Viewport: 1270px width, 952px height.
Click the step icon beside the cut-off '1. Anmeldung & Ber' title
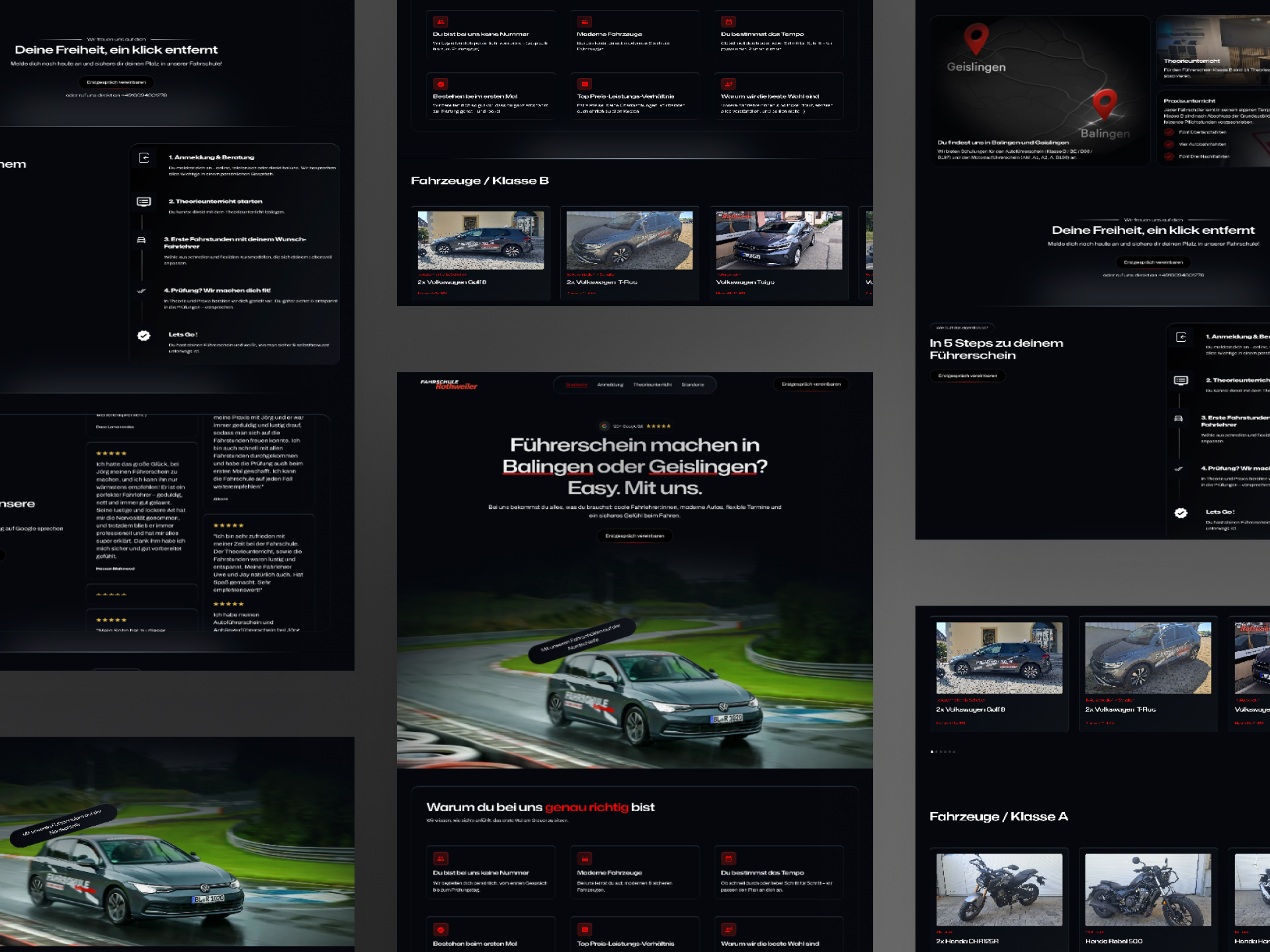(1181, 337)
